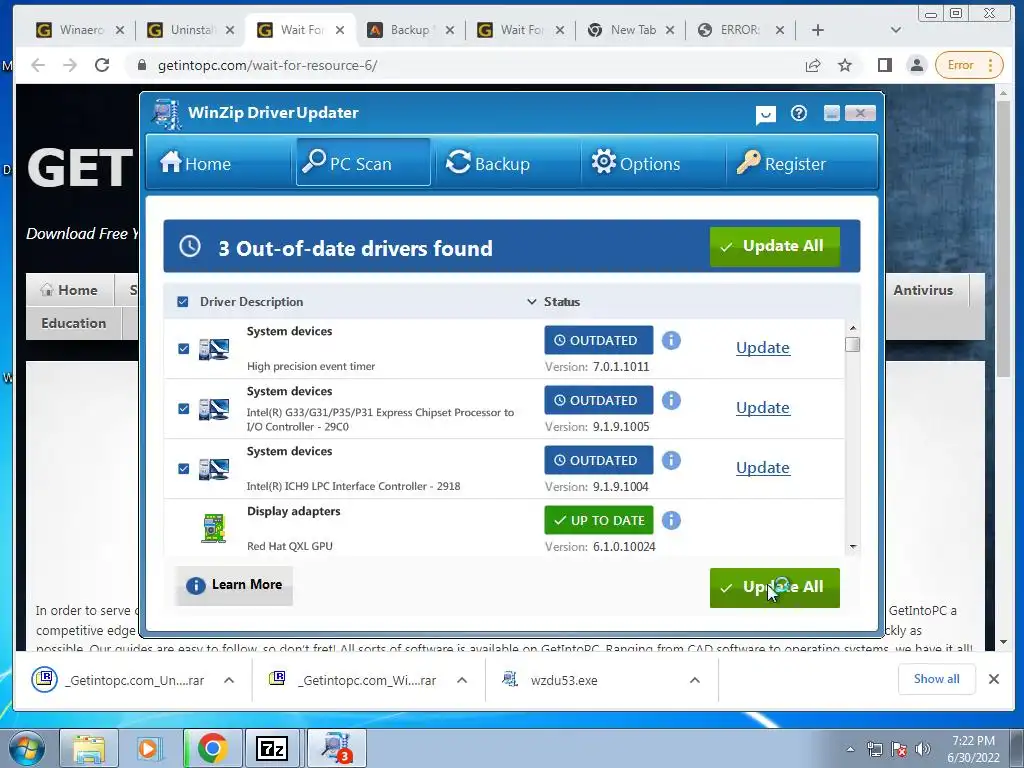Uncheck the ICH9 LPC Interface Controller checkbox
The height and width of the screenshot is (768, 1024).
(184, 469)
